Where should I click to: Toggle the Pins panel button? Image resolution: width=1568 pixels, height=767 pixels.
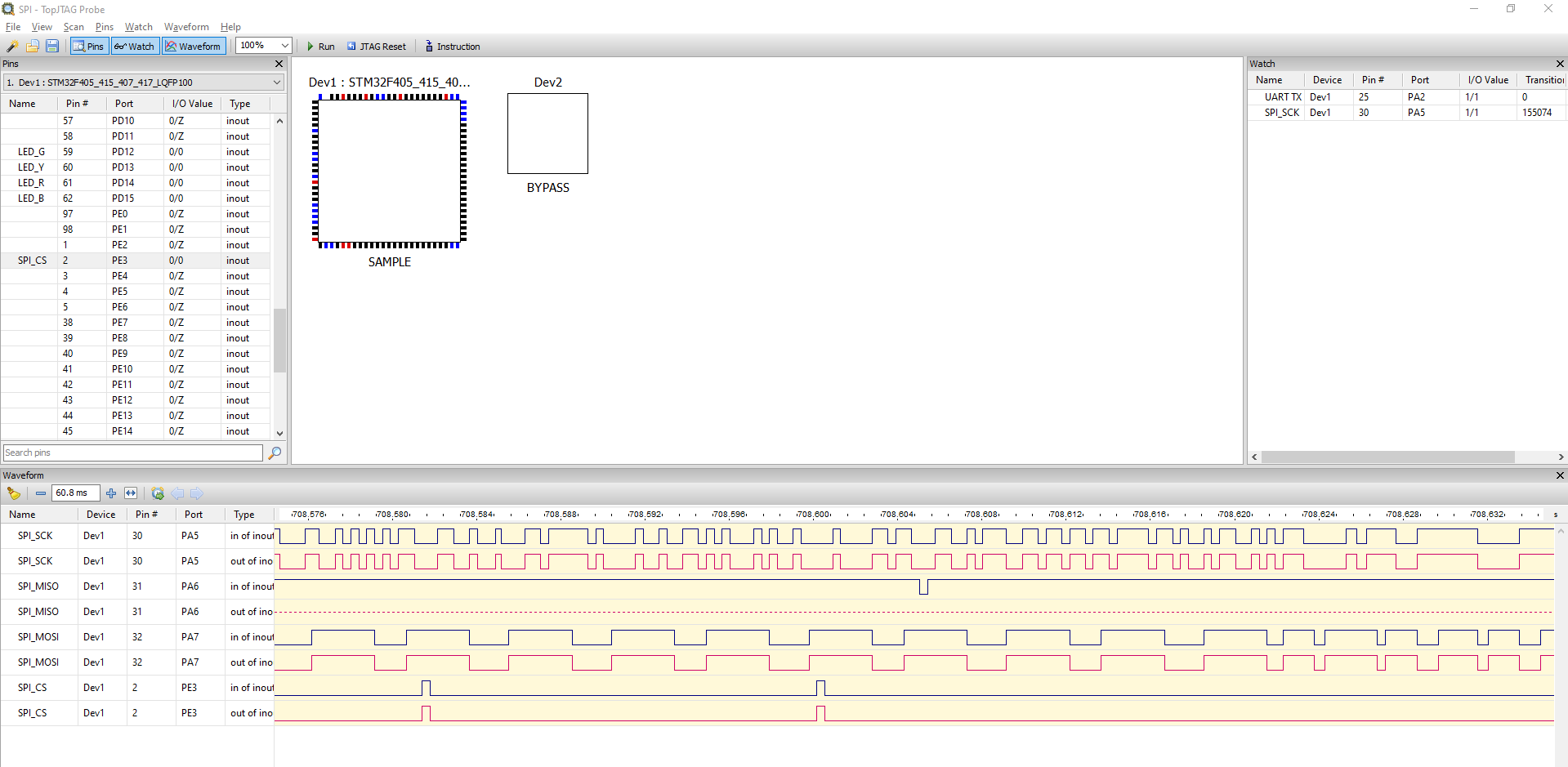coord(88,46)
